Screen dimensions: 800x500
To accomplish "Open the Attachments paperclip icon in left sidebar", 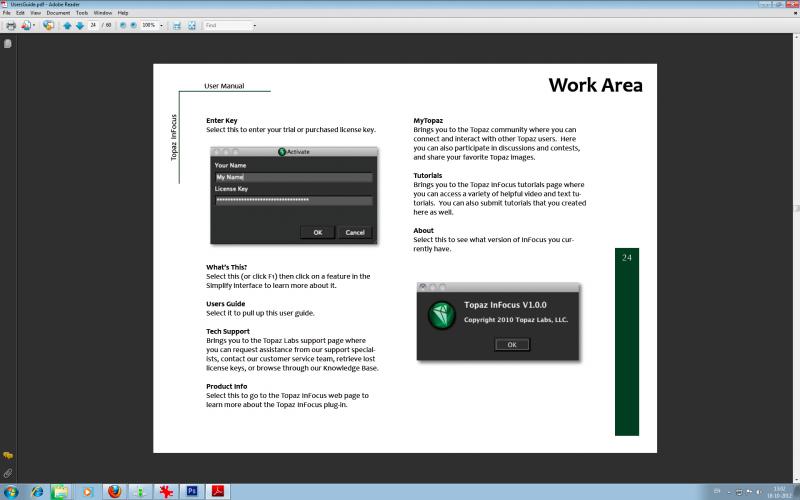I will coord(8,473).
